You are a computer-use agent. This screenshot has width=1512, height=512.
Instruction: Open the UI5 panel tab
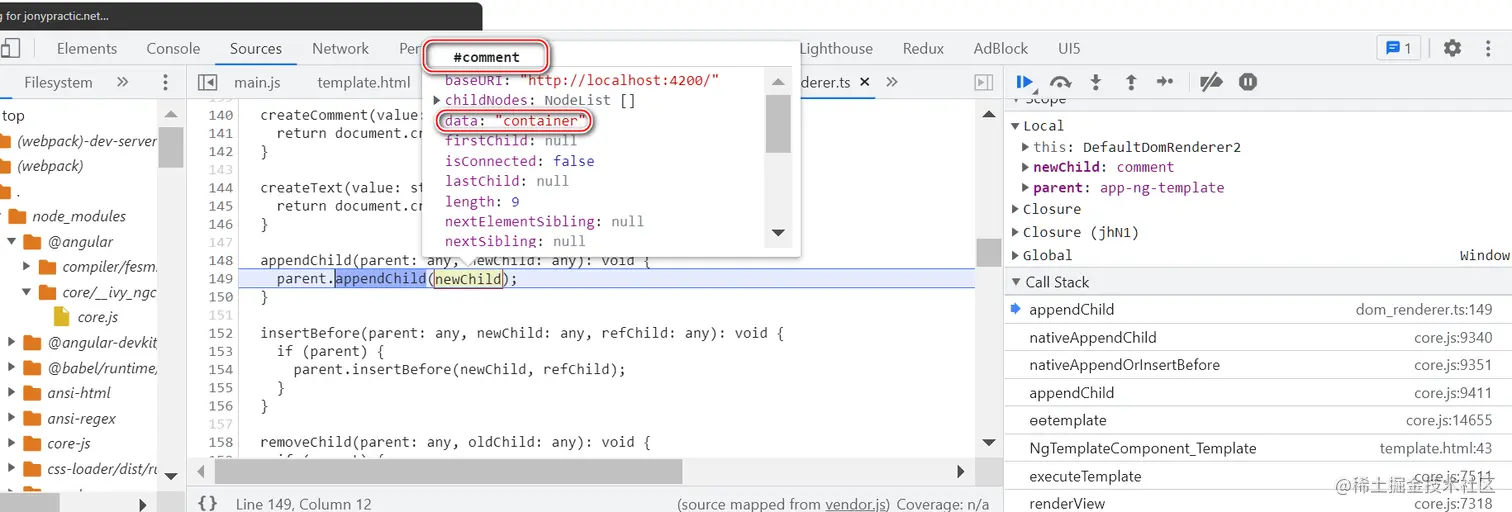pyautogui.click(x=1069, y=48)
